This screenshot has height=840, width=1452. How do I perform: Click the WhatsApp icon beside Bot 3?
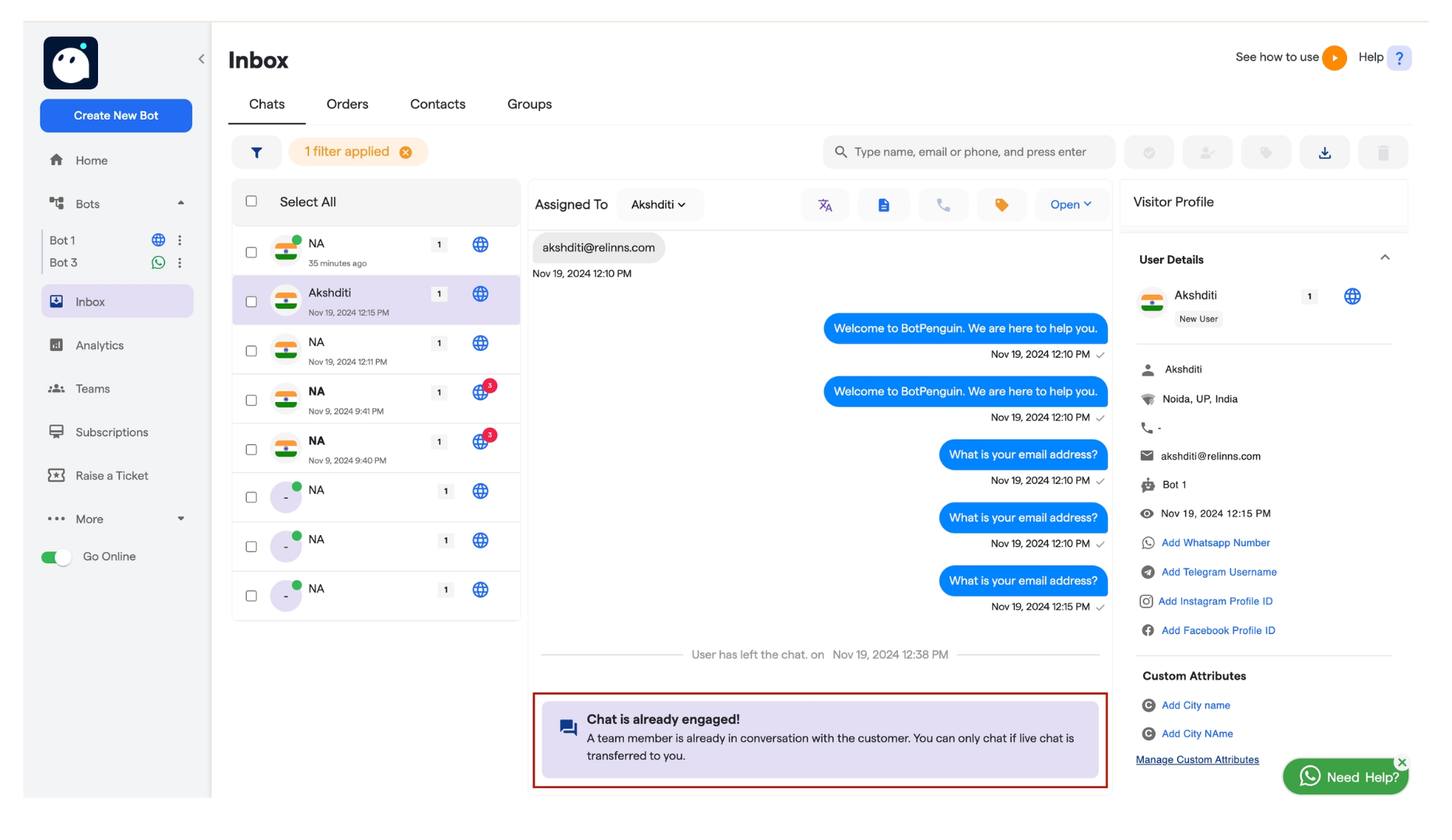click(158, 263)
